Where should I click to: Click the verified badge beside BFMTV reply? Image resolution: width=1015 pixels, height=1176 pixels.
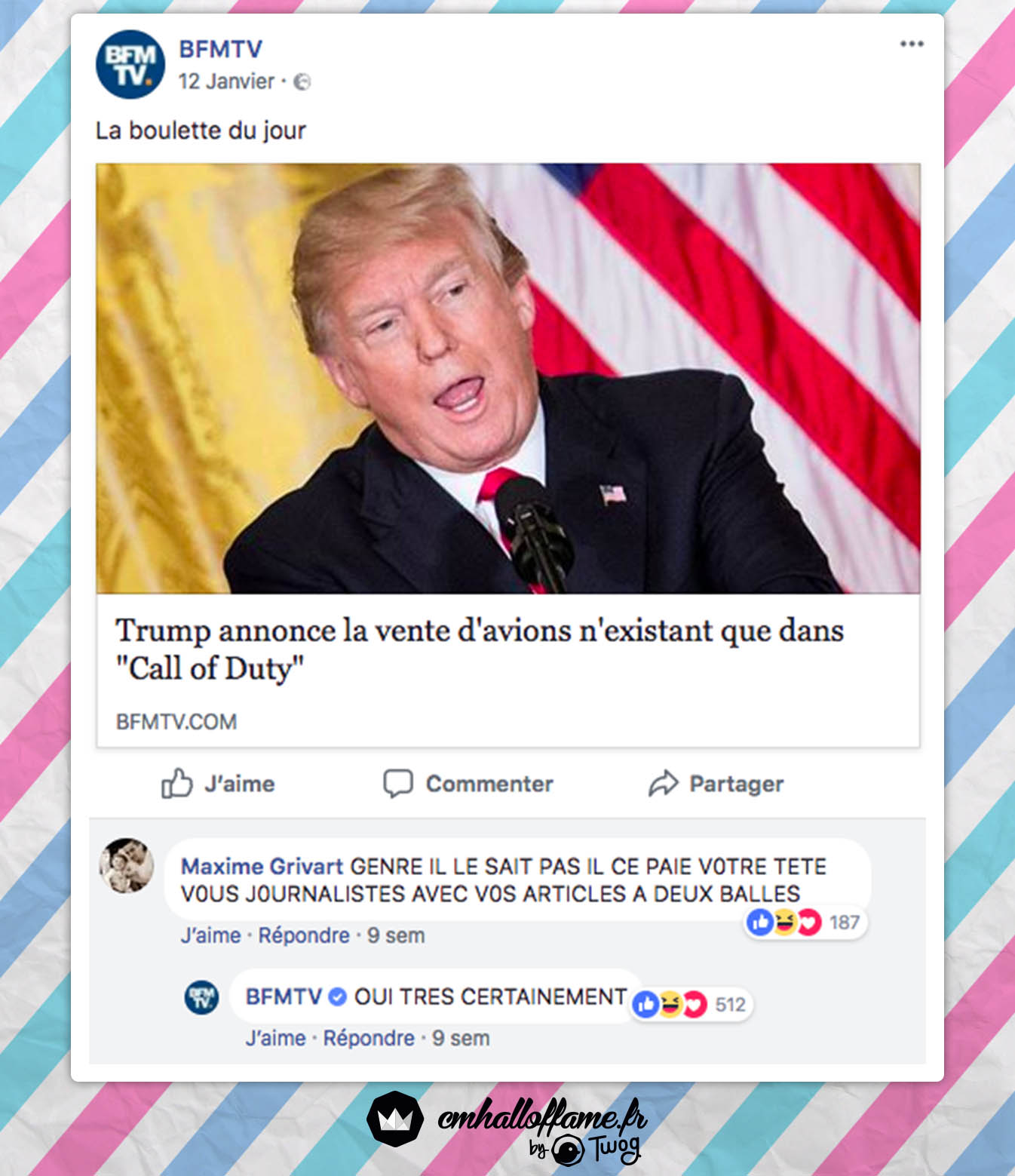click(x=338, y=997)
